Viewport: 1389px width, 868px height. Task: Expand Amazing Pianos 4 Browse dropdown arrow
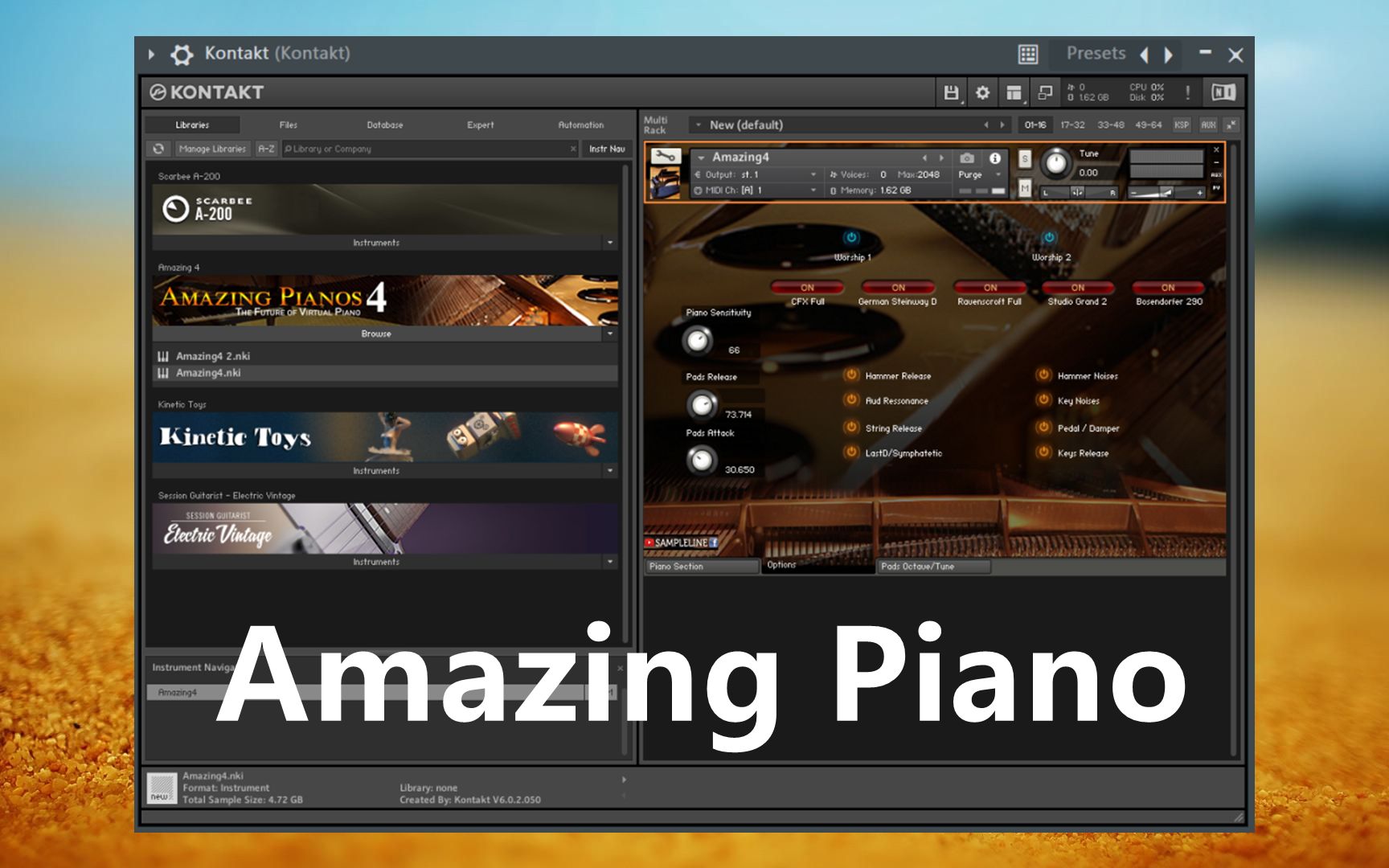pos(610,334)
